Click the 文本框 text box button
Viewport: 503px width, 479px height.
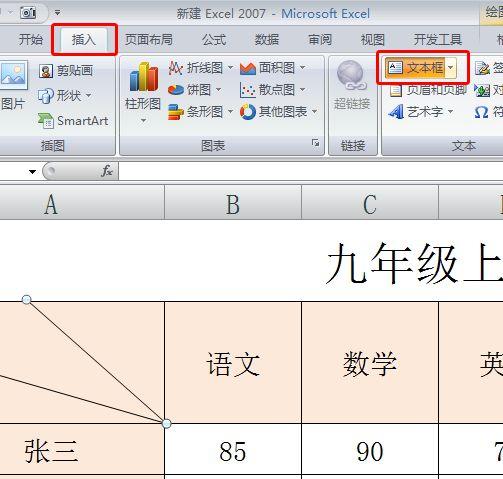tap(415, 68)
